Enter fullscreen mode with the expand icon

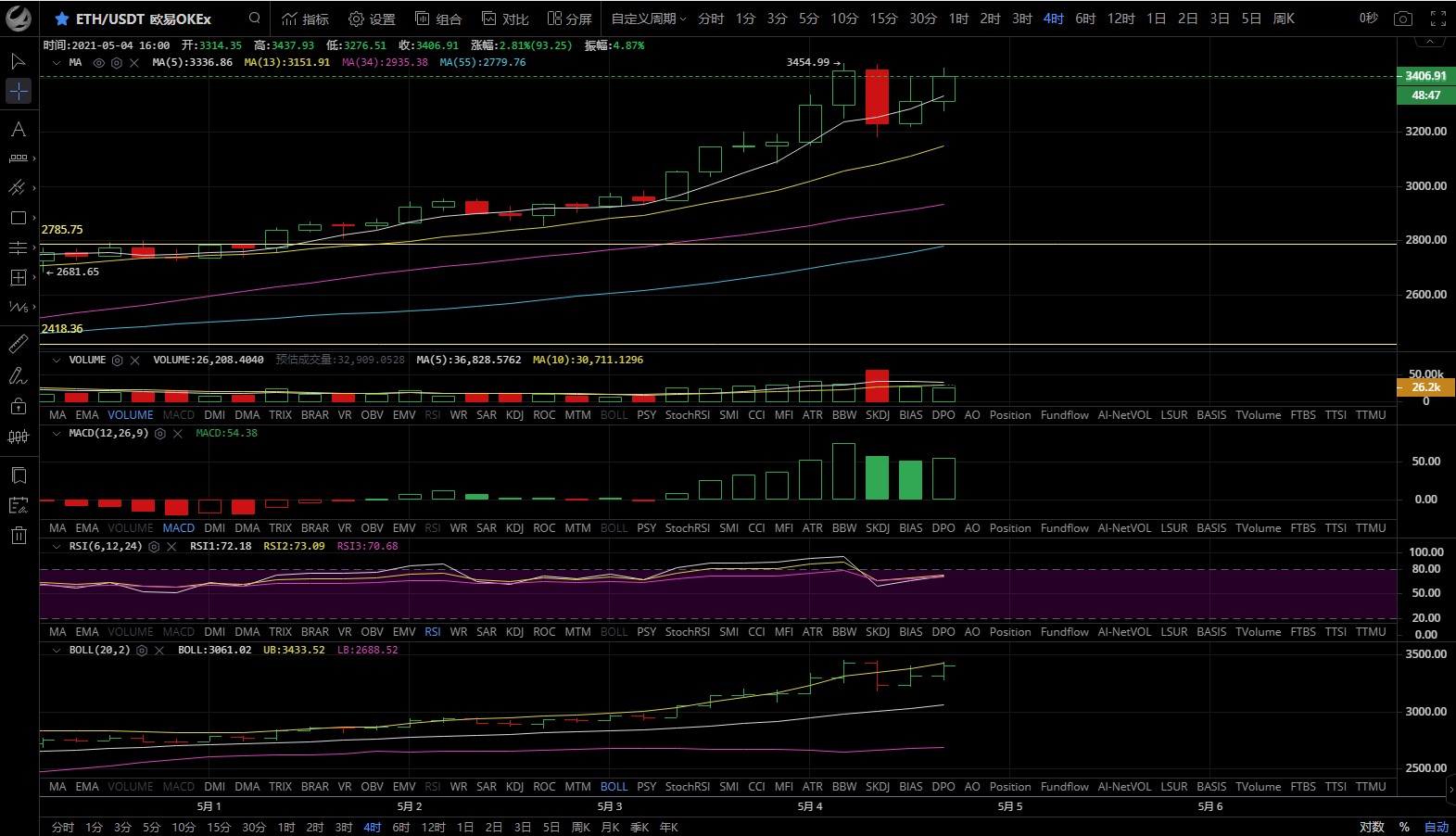1438,19
